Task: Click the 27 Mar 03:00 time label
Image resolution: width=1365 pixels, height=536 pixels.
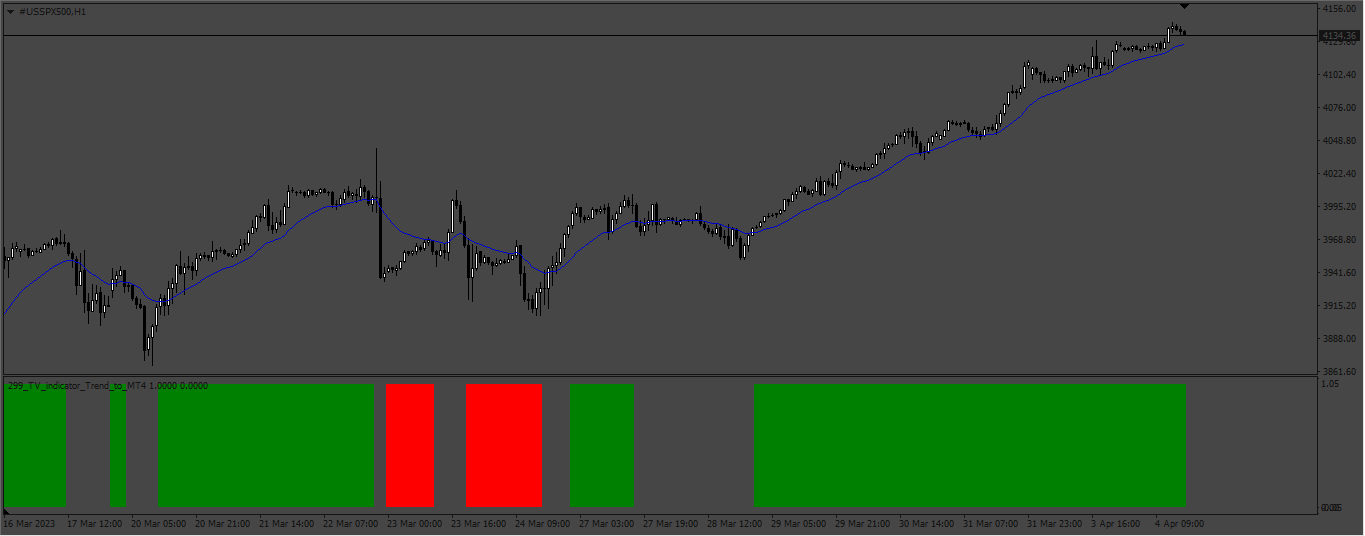Action: pos(607,523)
